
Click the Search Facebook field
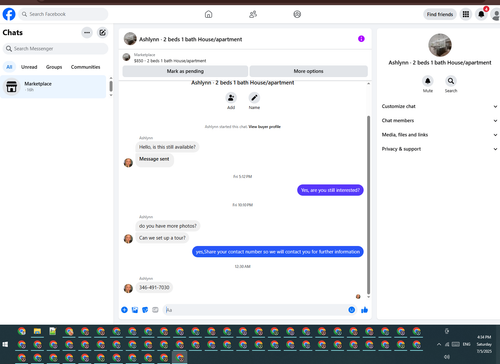click(x=63, y=14)
